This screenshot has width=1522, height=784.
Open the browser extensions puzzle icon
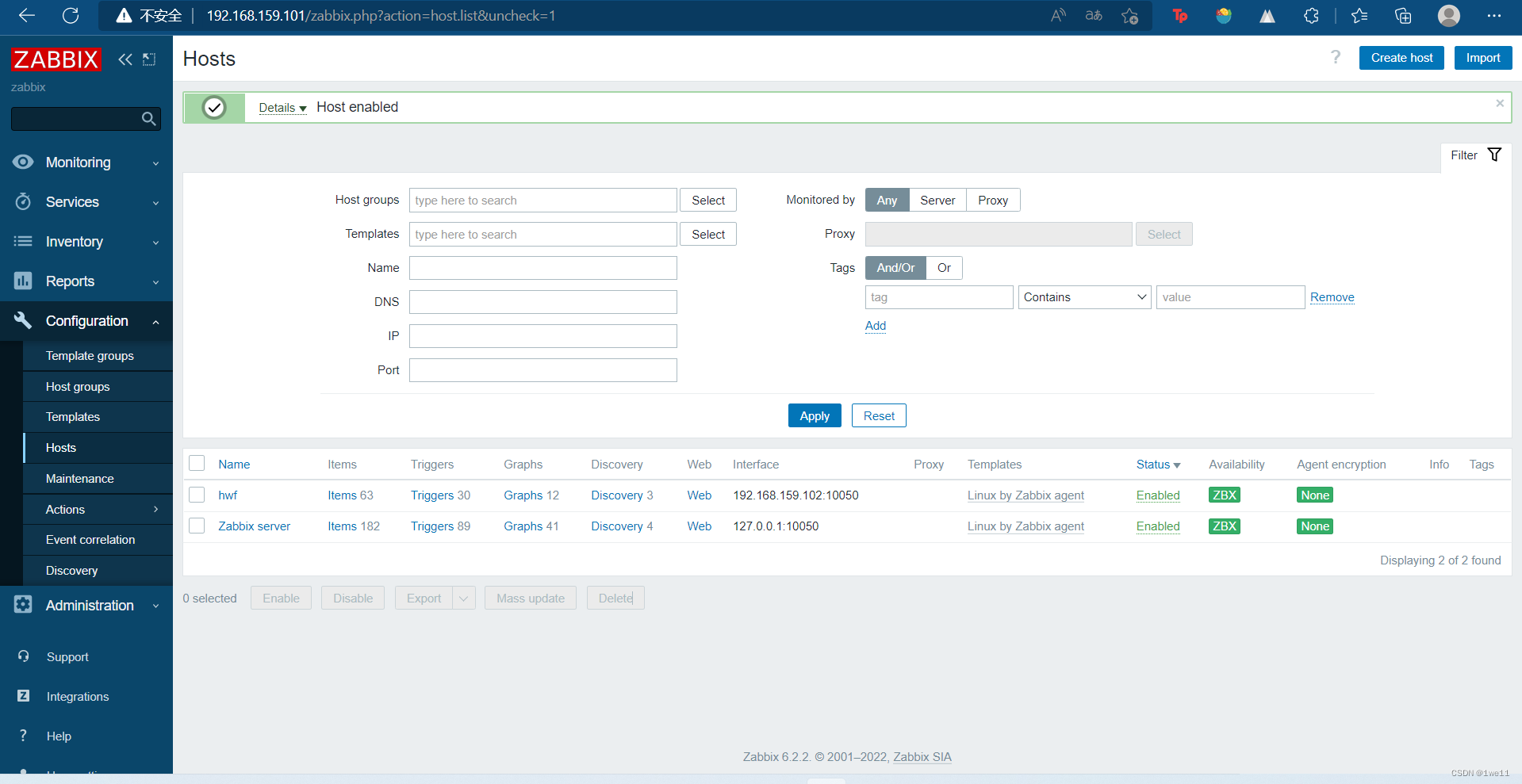(x=1312, y=16)
